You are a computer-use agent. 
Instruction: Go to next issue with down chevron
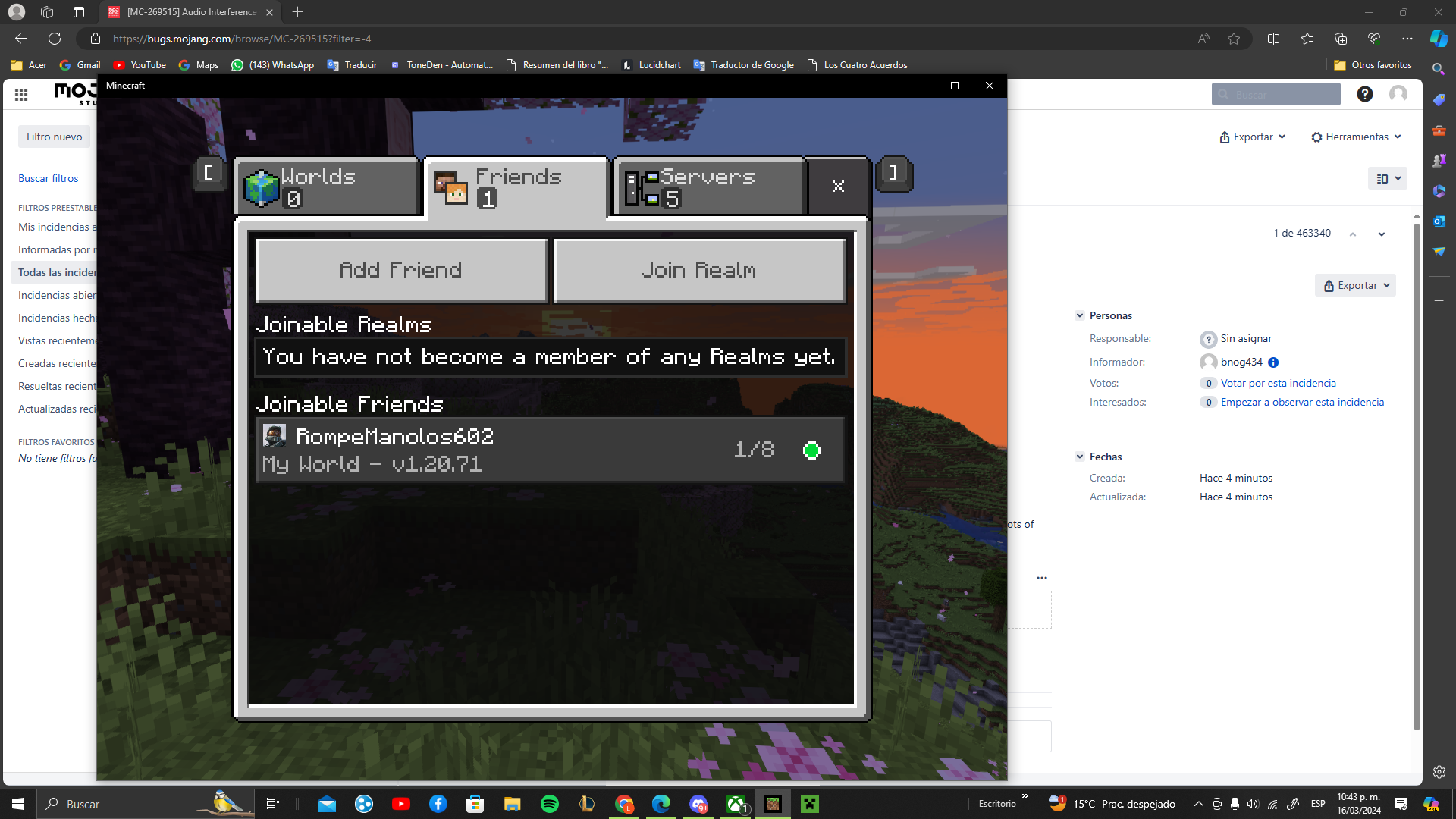(x=1381, y=234)
